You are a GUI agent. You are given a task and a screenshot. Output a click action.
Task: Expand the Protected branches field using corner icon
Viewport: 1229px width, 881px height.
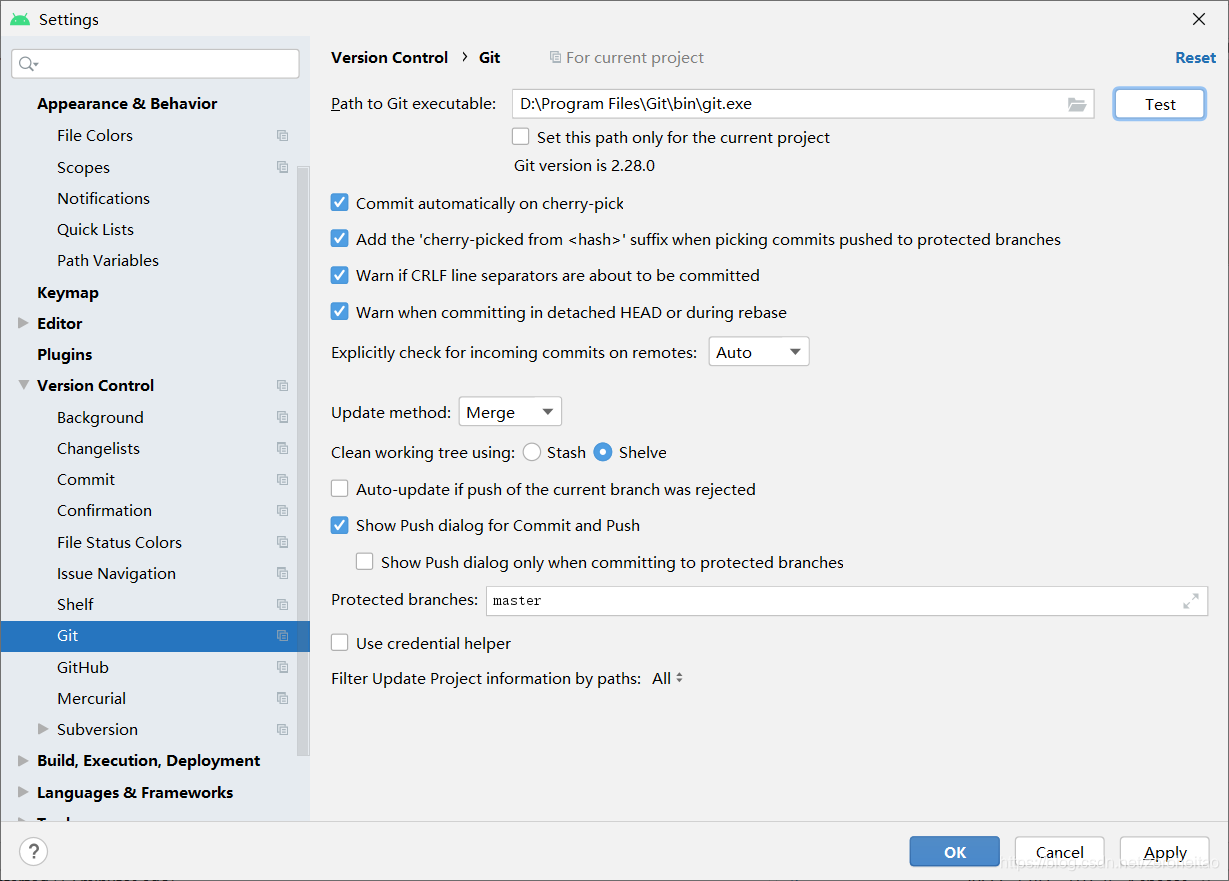(x=1190, y=600)
